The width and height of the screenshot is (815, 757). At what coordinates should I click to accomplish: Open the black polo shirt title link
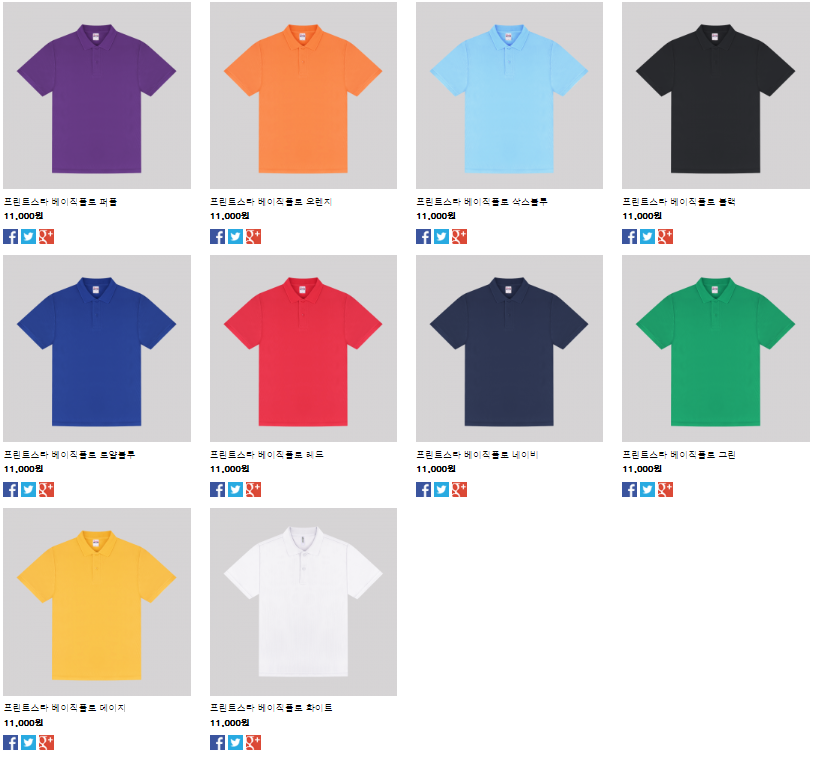tap(679, 202)
